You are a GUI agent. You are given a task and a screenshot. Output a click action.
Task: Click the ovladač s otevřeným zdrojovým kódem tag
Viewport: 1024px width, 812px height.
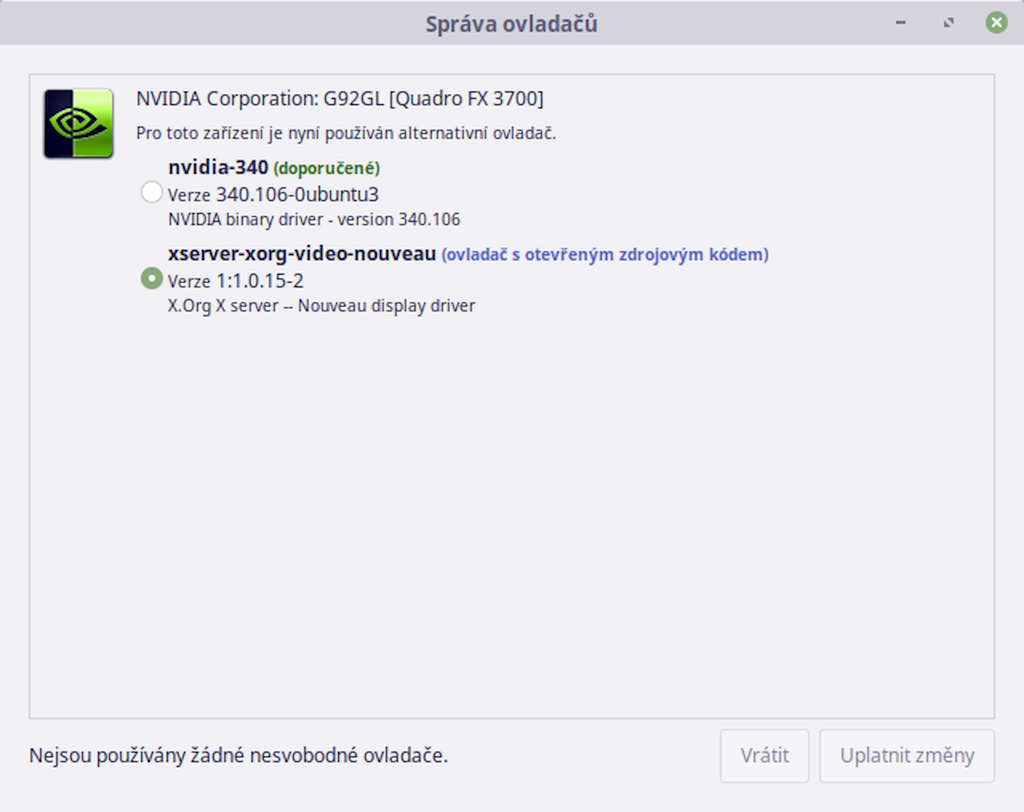[605, 255]
